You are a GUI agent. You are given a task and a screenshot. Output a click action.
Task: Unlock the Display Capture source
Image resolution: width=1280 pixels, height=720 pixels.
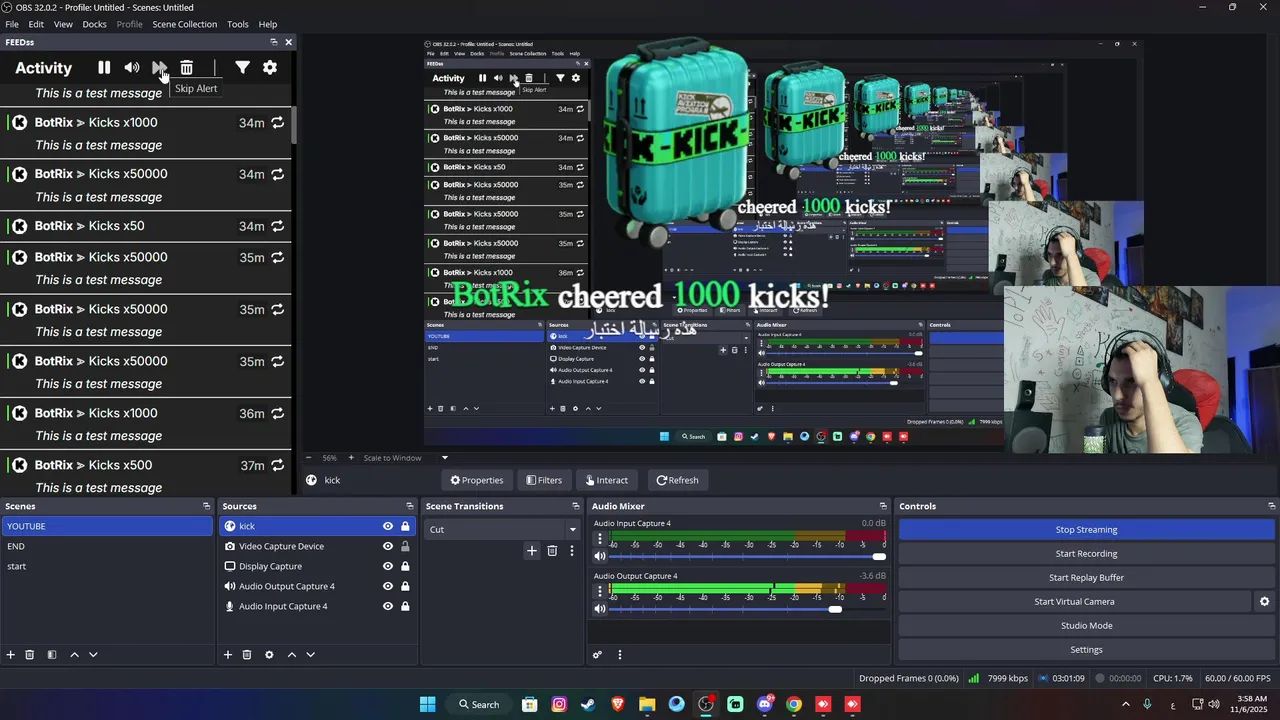pos(405,567)
